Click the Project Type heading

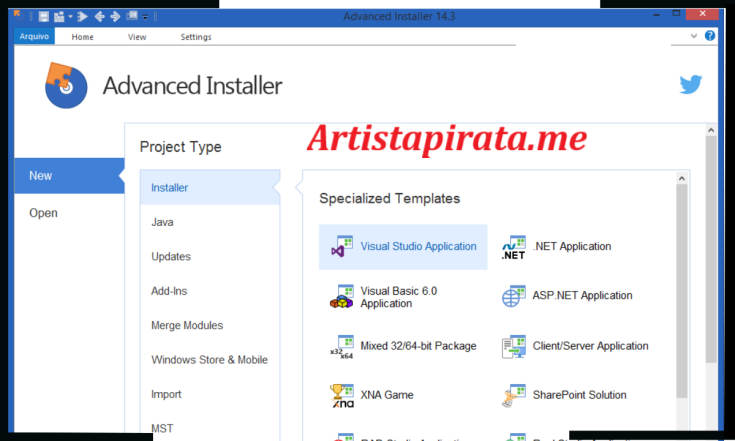click(180, 147)
